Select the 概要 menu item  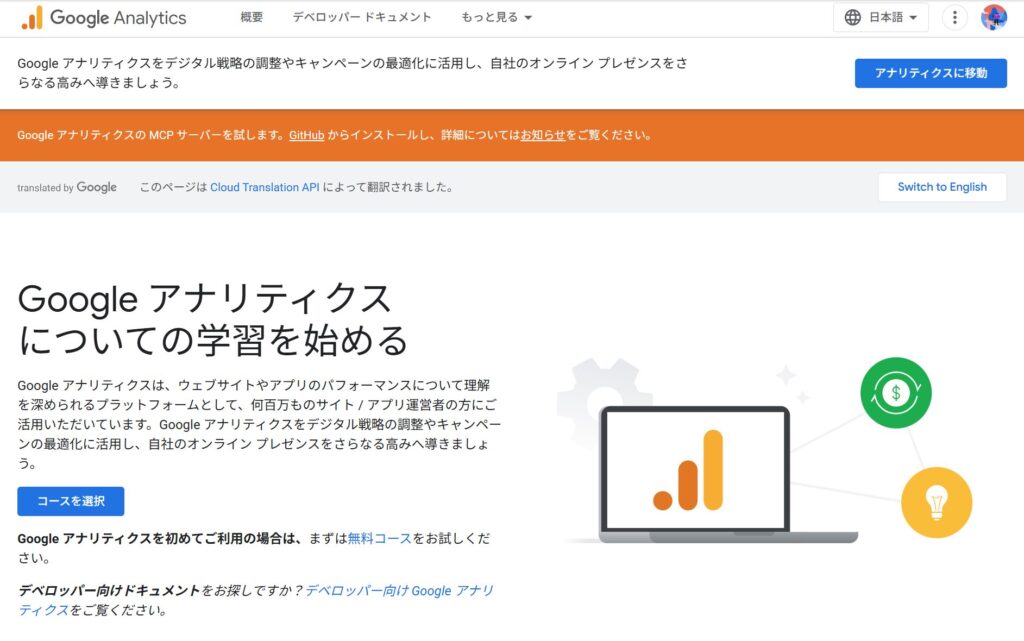click(251, 17)
